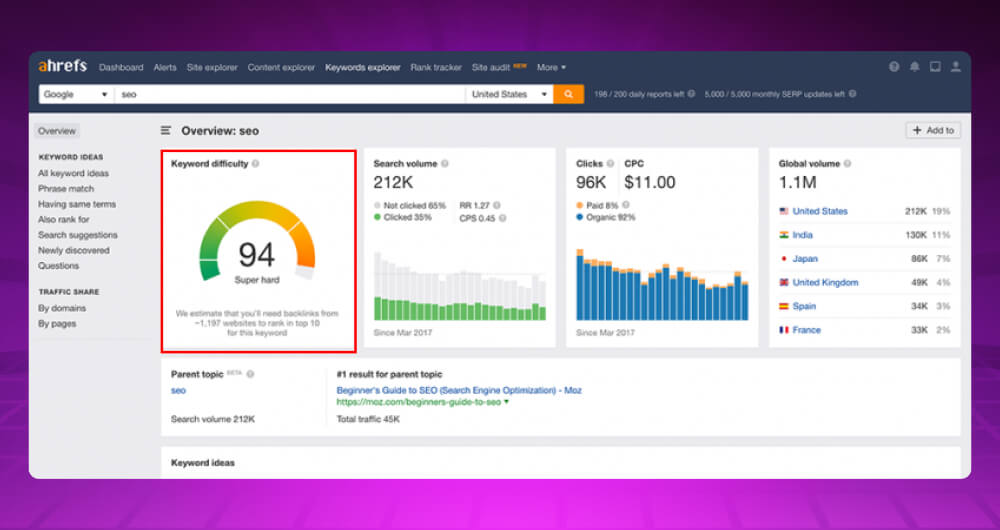Click the France flag icon
This screenshot has height=530, width=1000.
(784, 330)
